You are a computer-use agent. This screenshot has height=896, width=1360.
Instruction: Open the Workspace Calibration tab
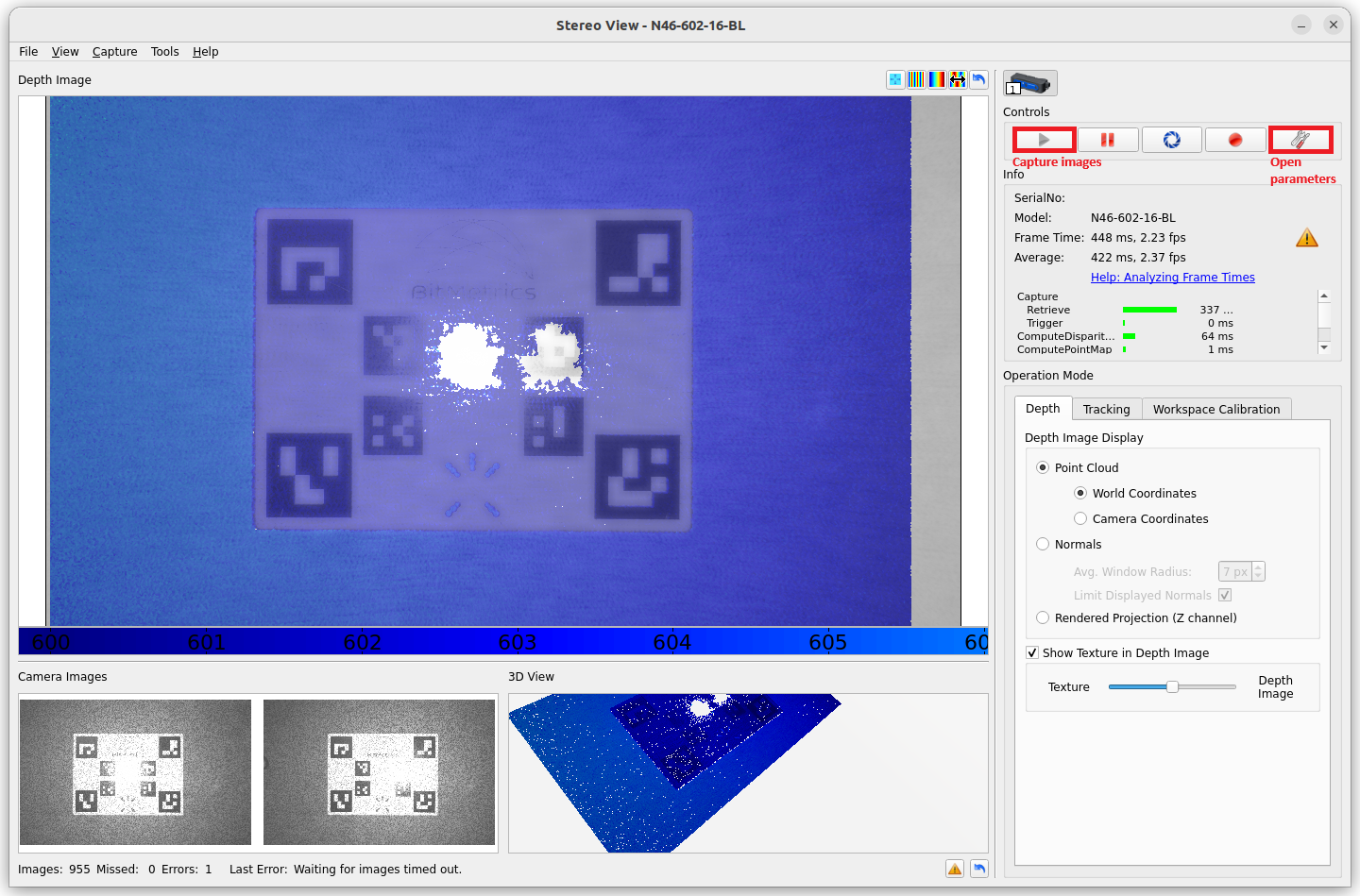click(x=1216, y=409)
